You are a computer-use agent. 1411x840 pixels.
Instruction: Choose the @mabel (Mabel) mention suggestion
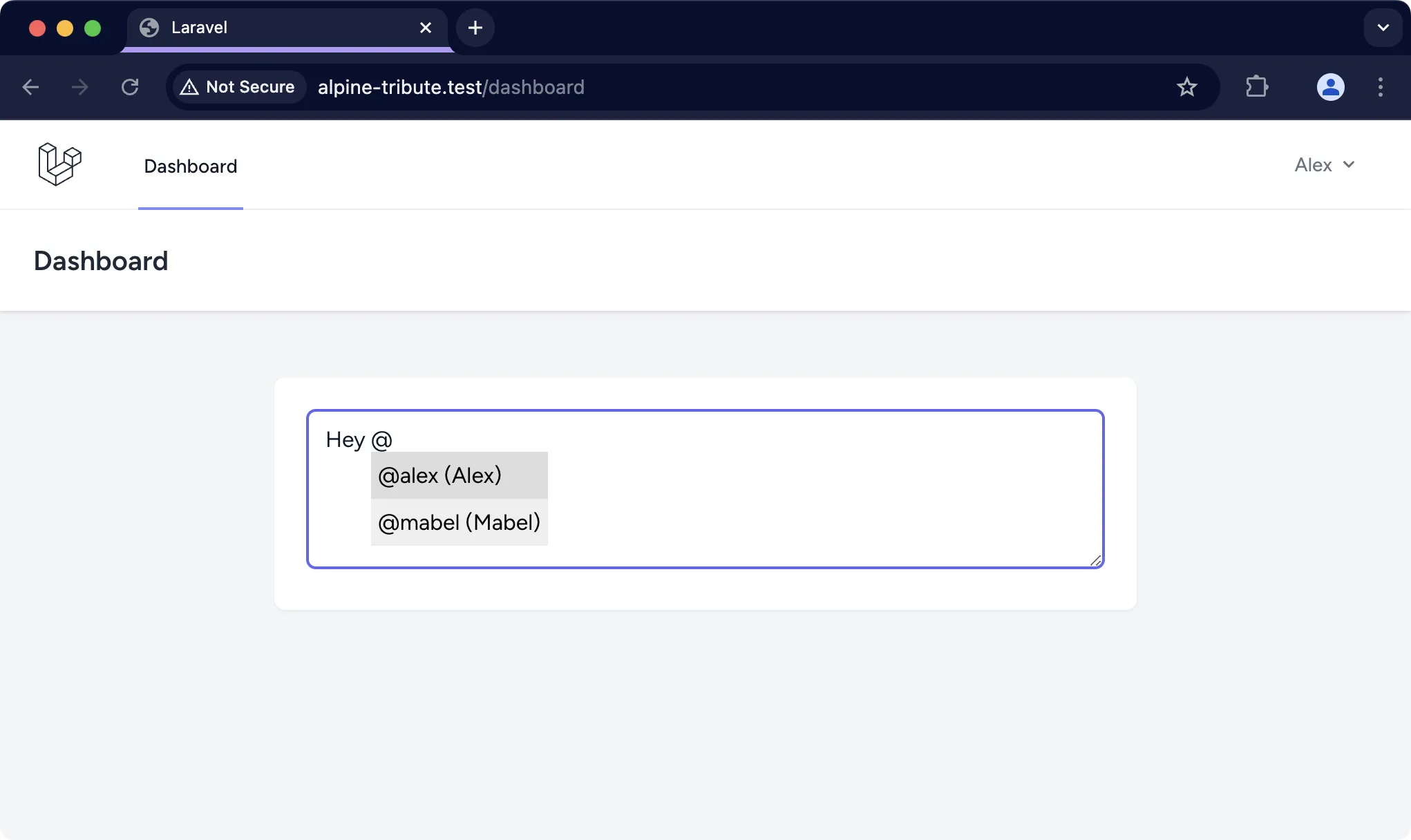tap(460, 522)
